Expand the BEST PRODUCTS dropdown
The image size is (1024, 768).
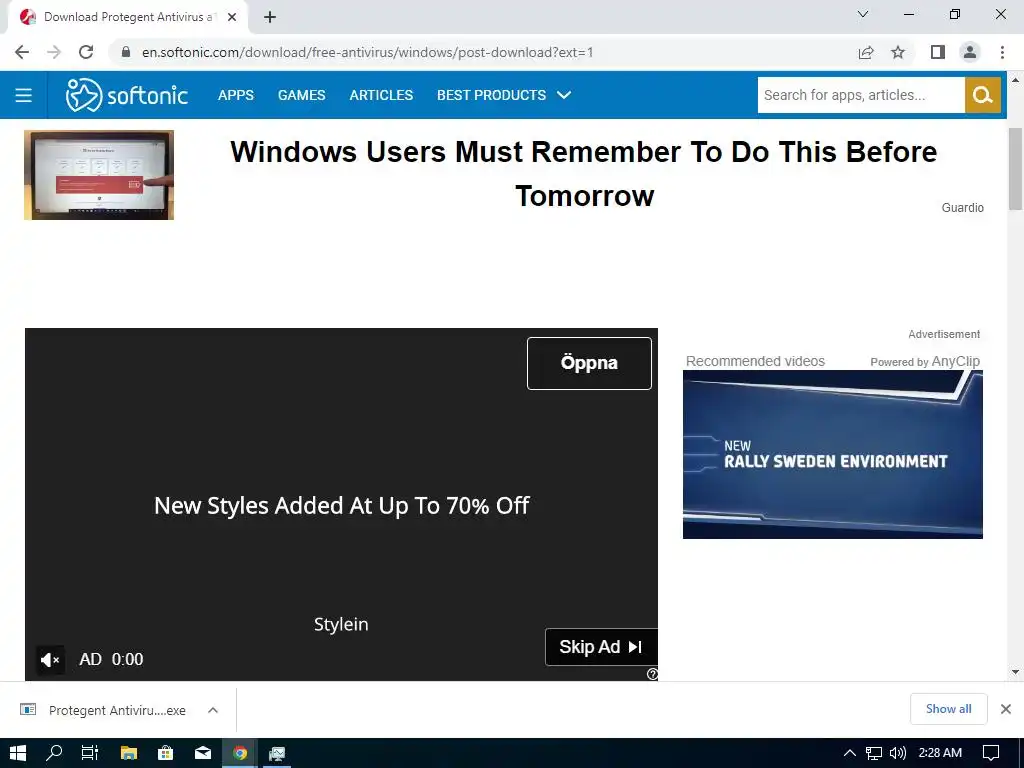pyautogui.click(x=504, y=95)
